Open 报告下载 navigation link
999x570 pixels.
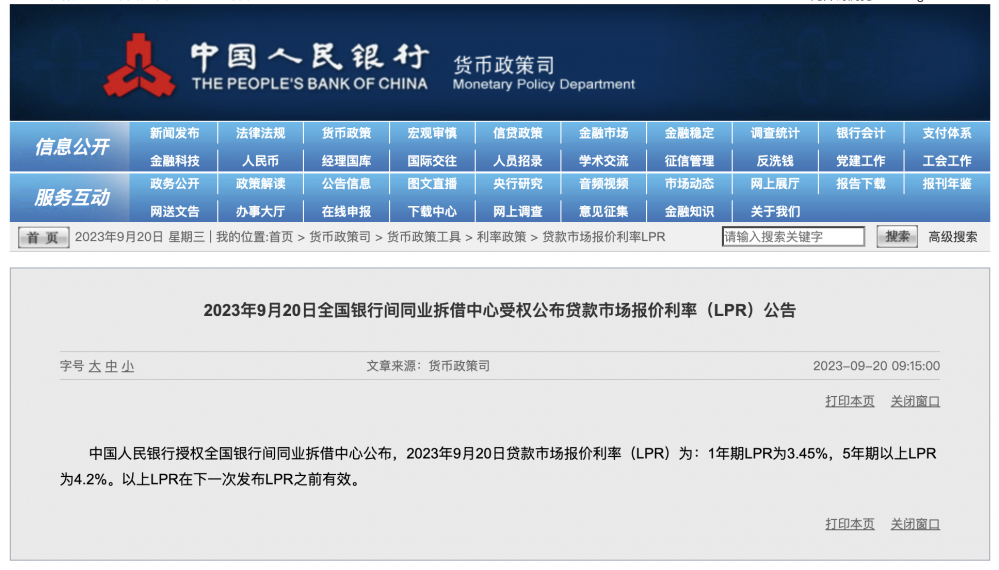(861, 183)
